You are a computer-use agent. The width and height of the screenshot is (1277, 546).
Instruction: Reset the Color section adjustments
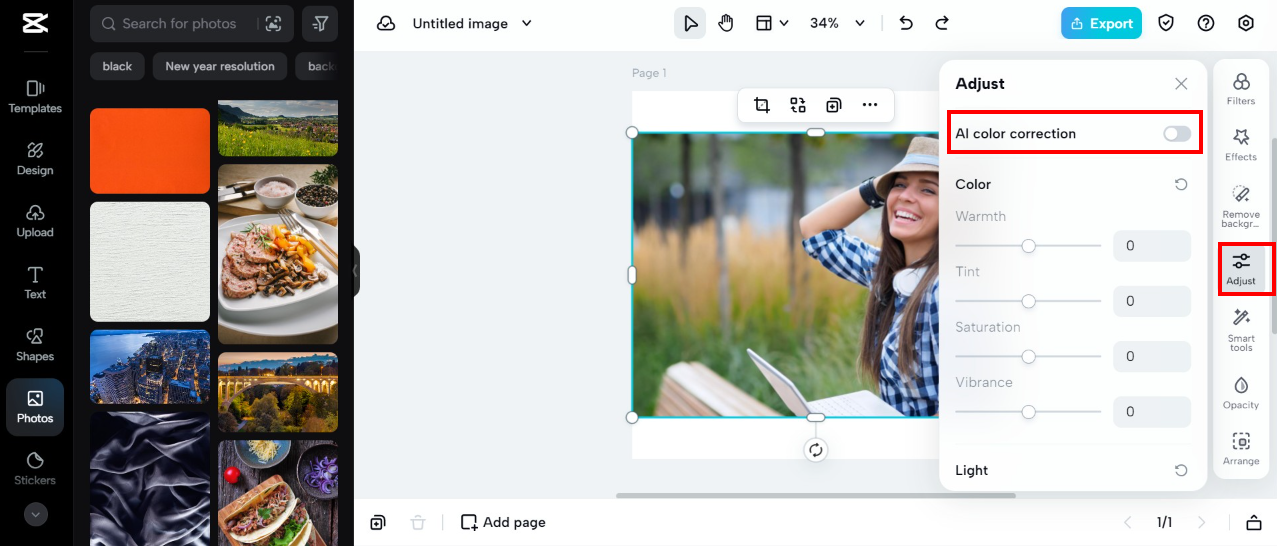pos(1181,185)
